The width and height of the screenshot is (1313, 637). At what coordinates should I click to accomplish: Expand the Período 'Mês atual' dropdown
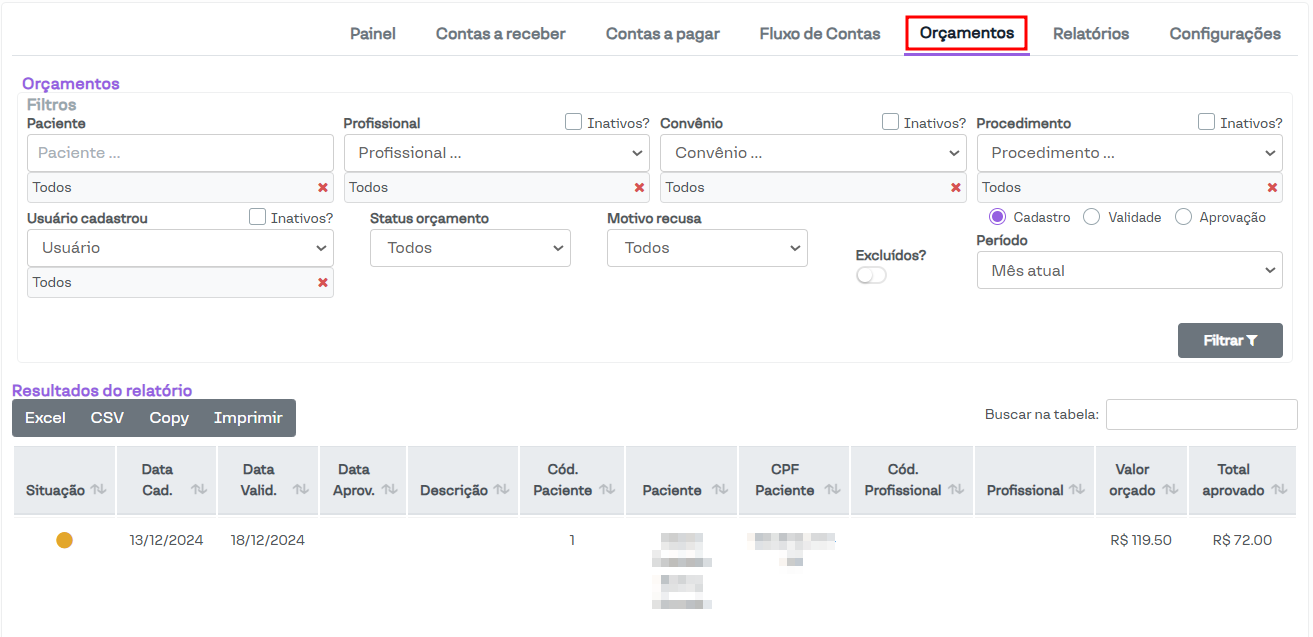pyautogui.click(x=1129, y=271)
